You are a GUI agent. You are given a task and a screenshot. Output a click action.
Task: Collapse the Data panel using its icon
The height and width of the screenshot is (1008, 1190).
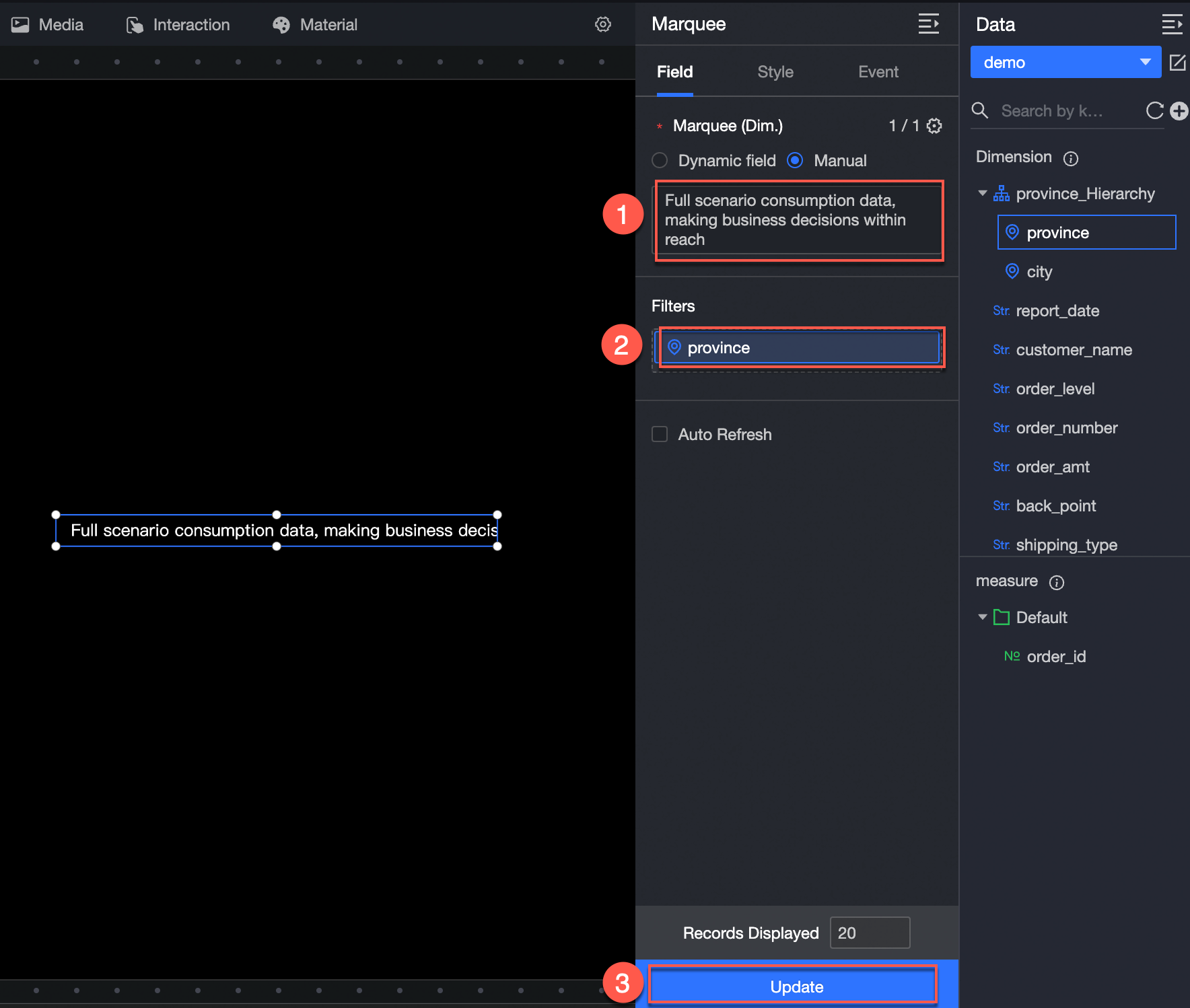click(1171, 25)
